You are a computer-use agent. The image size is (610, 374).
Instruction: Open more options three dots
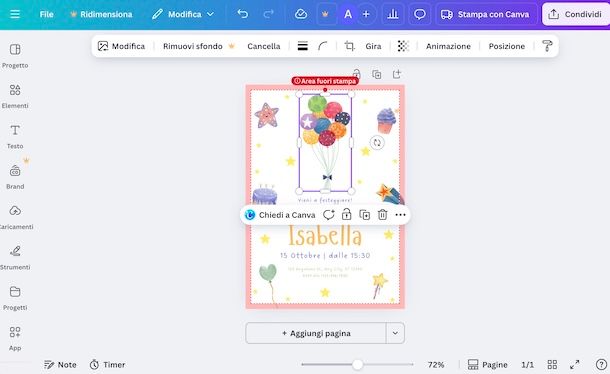400,215
